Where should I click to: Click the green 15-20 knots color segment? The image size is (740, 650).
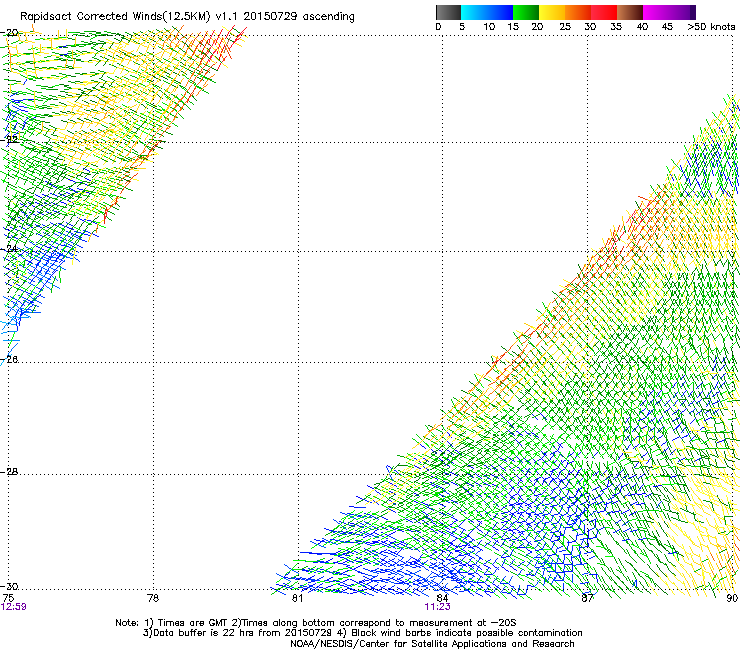click(526, 12)
